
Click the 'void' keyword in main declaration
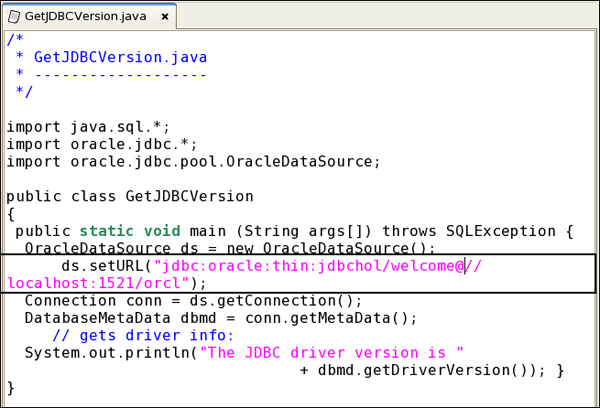tap(162, 231)
